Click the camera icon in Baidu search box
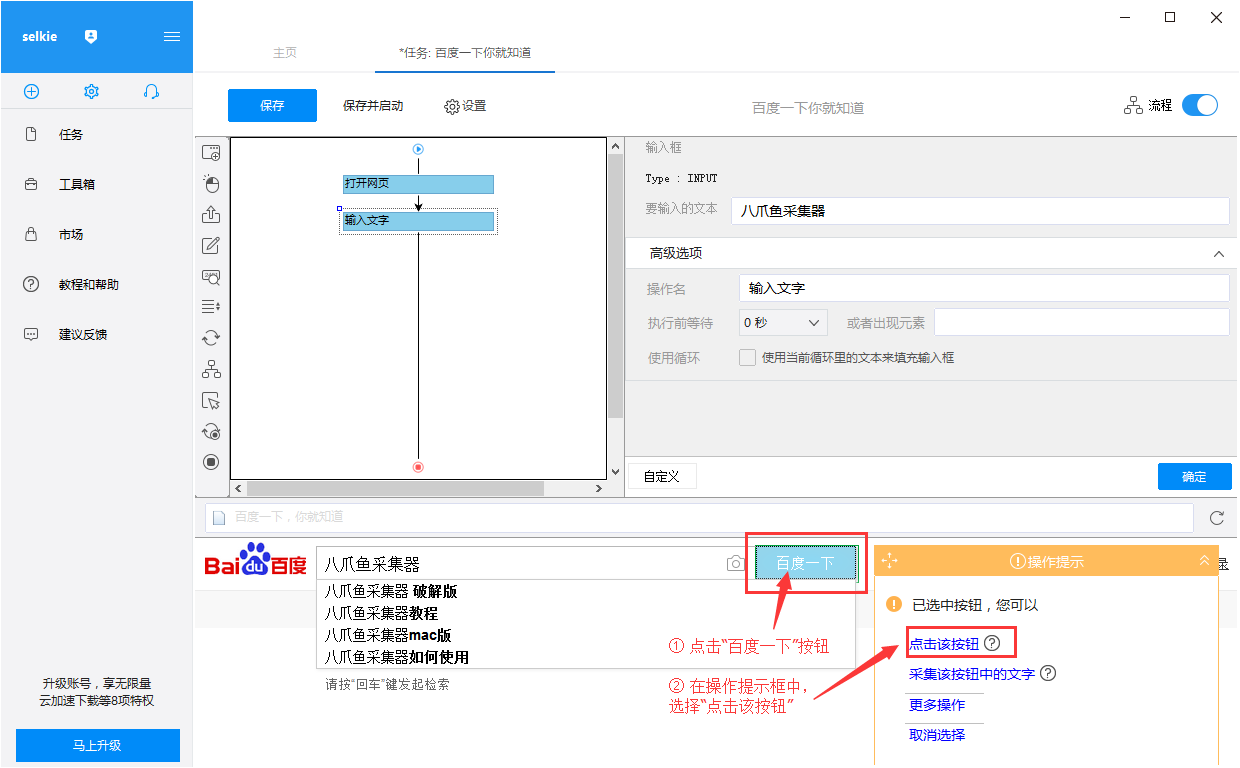Screen dimensions: 1240x768 coord(736,564)
